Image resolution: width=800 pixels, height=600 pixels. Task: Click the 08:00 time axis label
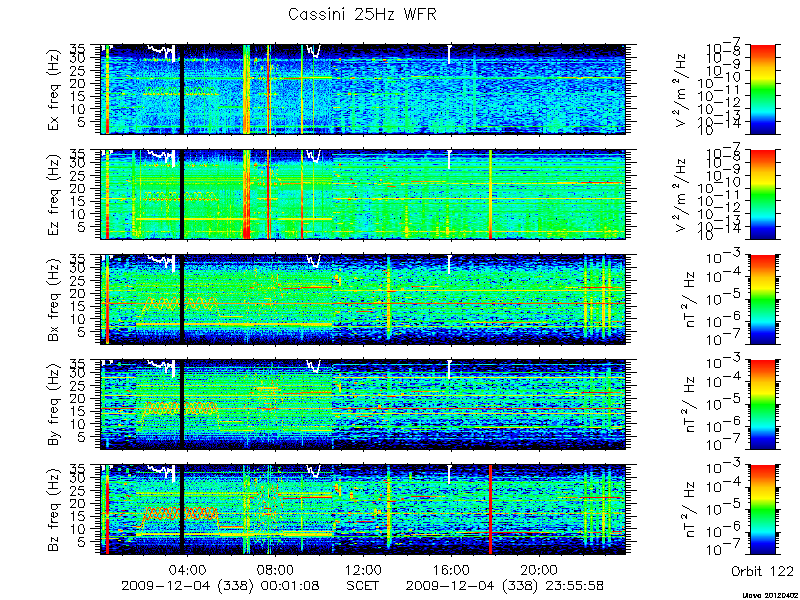(x=276, y=569)
